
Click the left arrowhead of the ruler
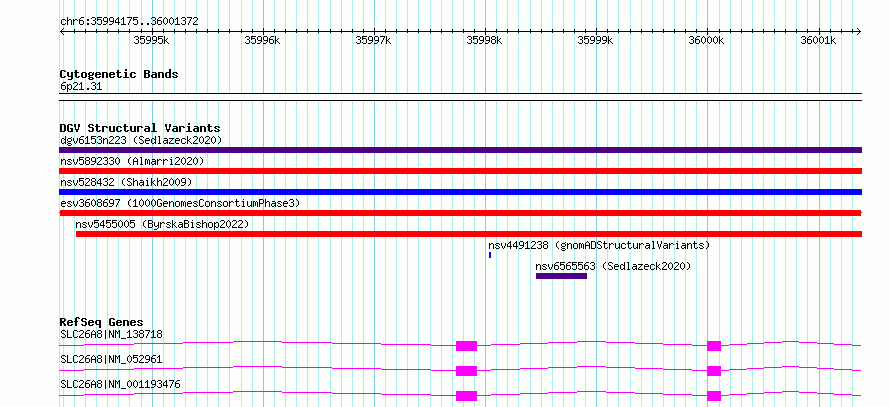[x=63, y=31]
